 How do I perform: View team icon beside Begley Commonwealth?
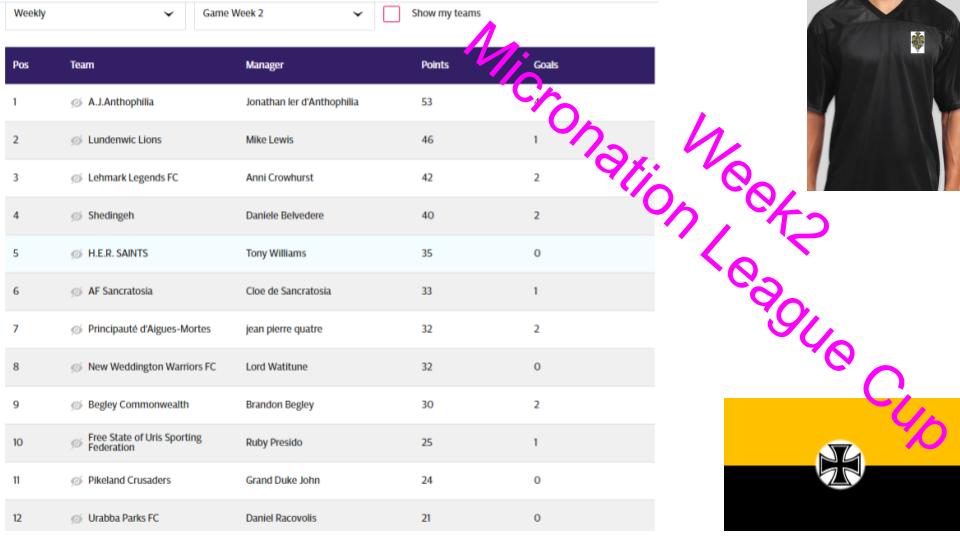(76, 405)
